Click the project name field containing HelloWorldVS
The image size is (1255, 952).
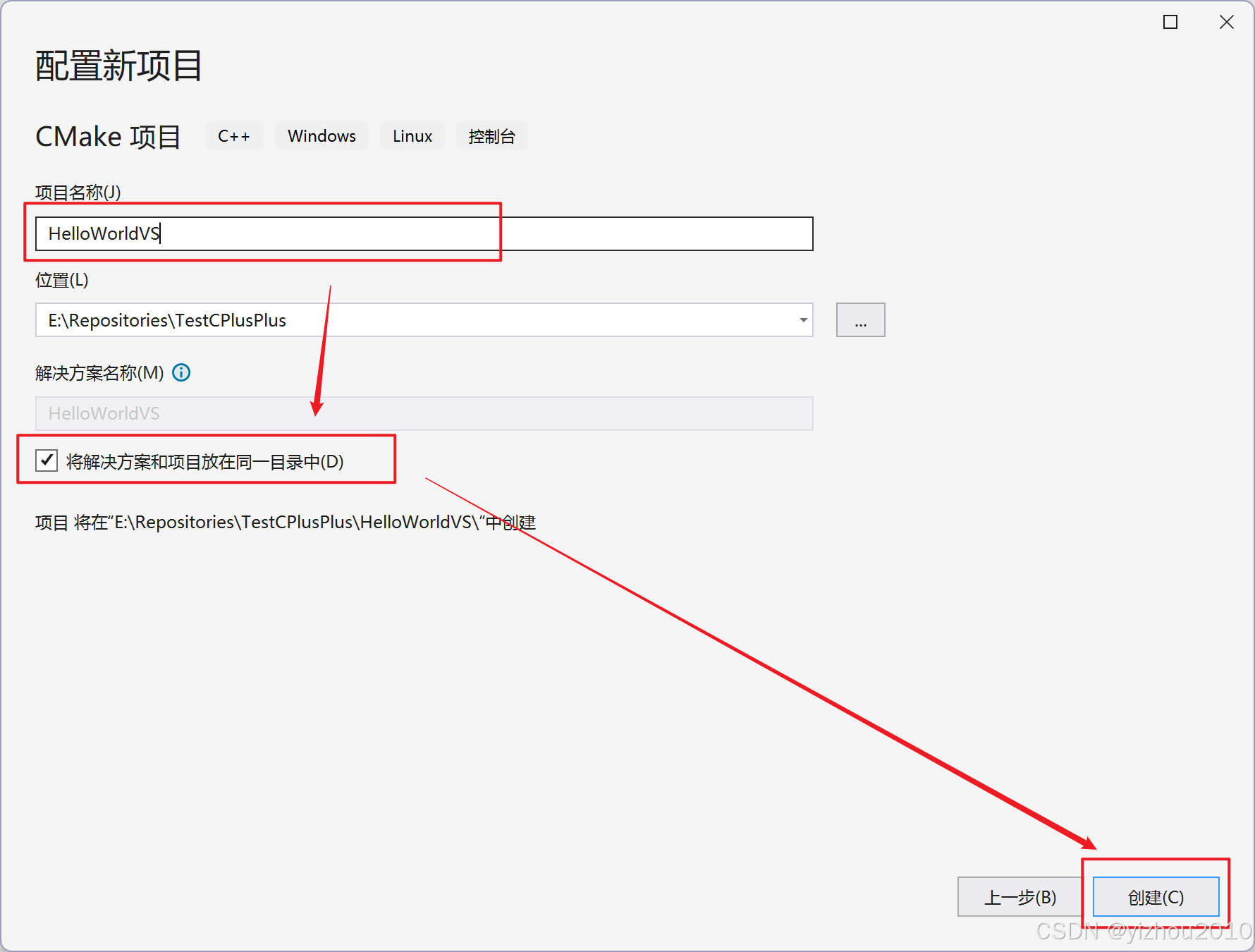[x=424, y=233]
